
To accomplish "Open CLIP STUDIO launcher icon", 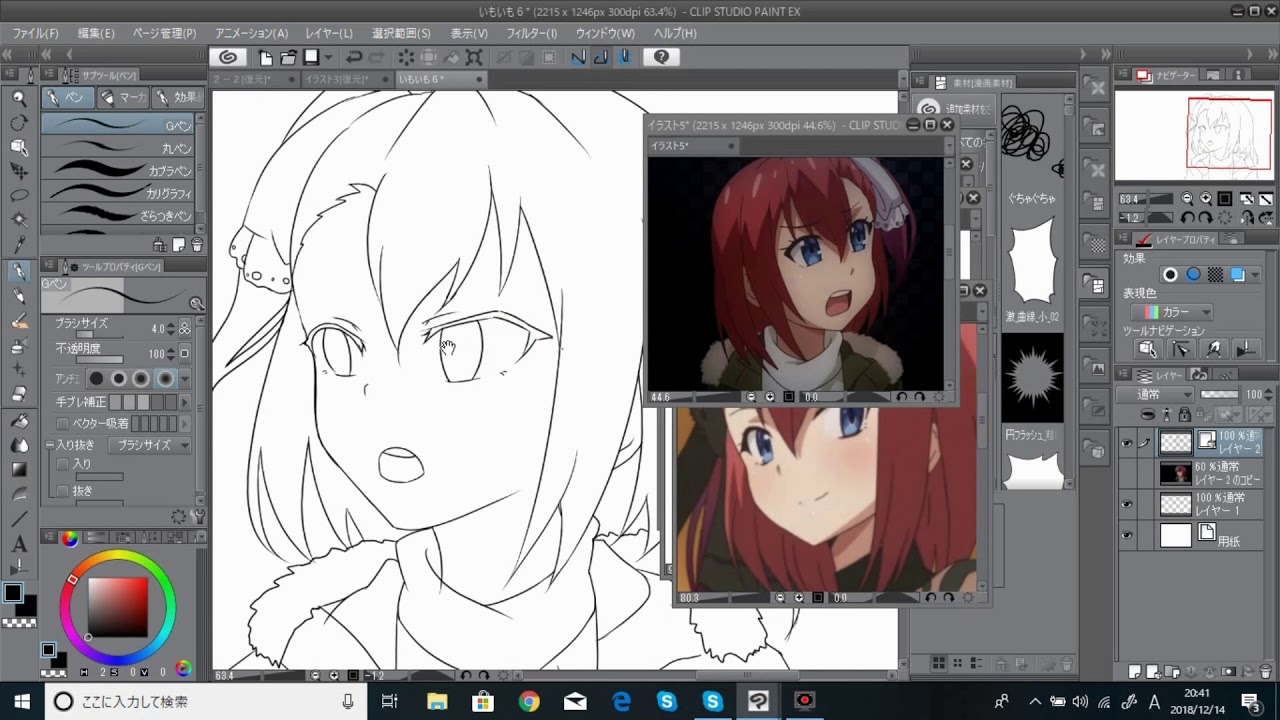I will point(228,57).
